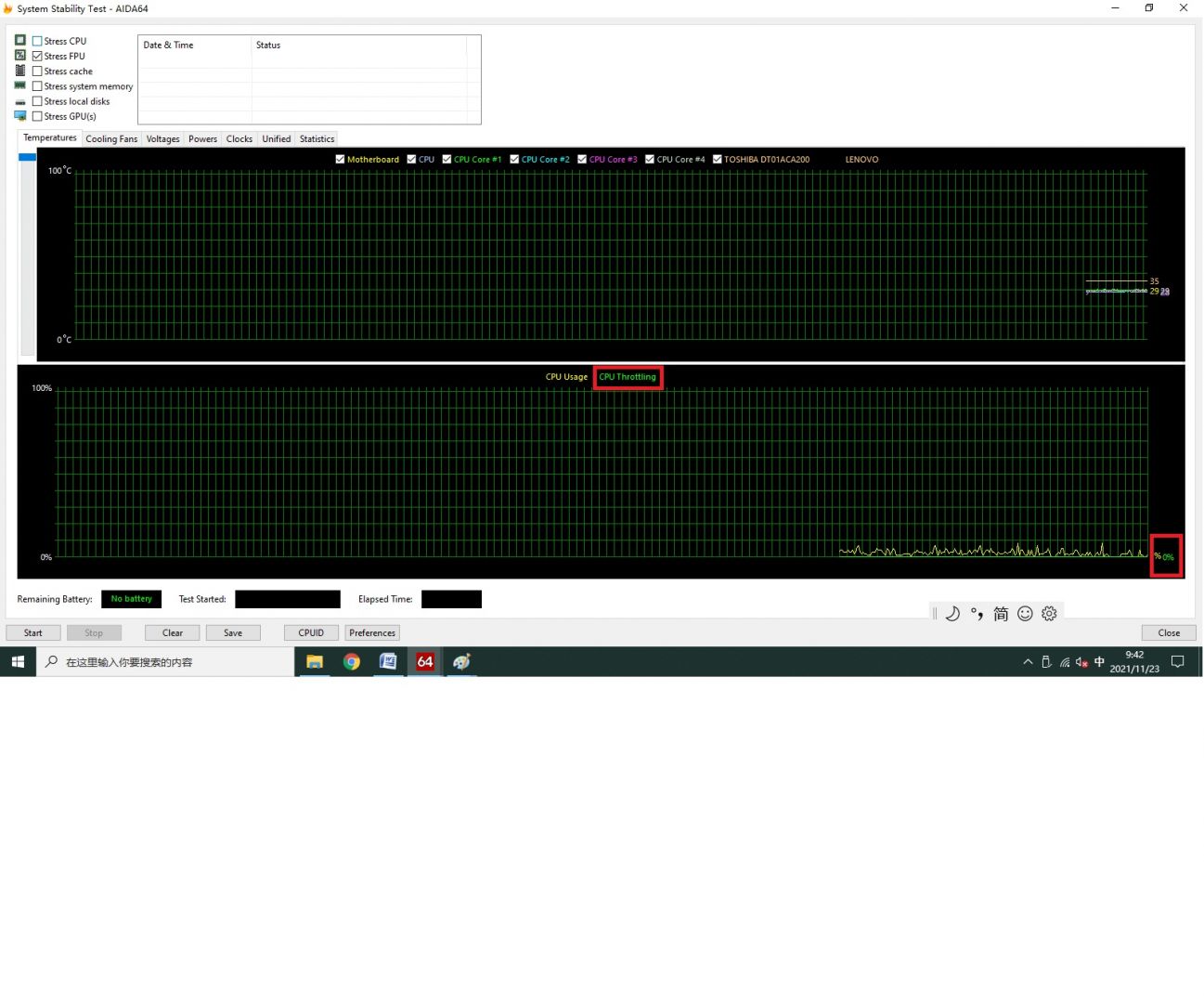Enable the Stress GPU(s) checkbox
The image size is (1204, 1003).
tap(37, 116)
